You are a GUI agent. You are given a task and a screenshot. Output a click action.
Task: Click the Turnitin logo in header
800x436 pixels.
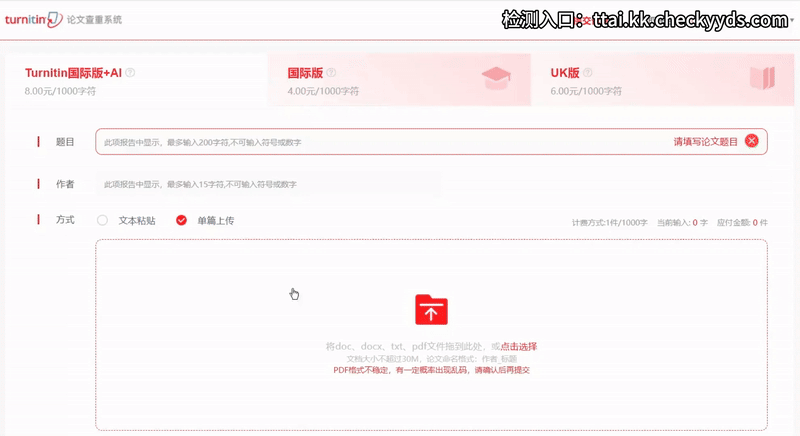tap(33, 19)
